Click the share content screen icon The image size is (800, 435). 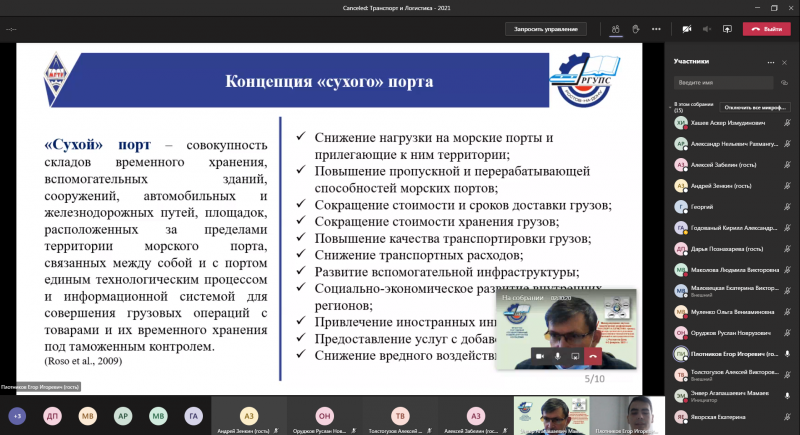(727, 29)
